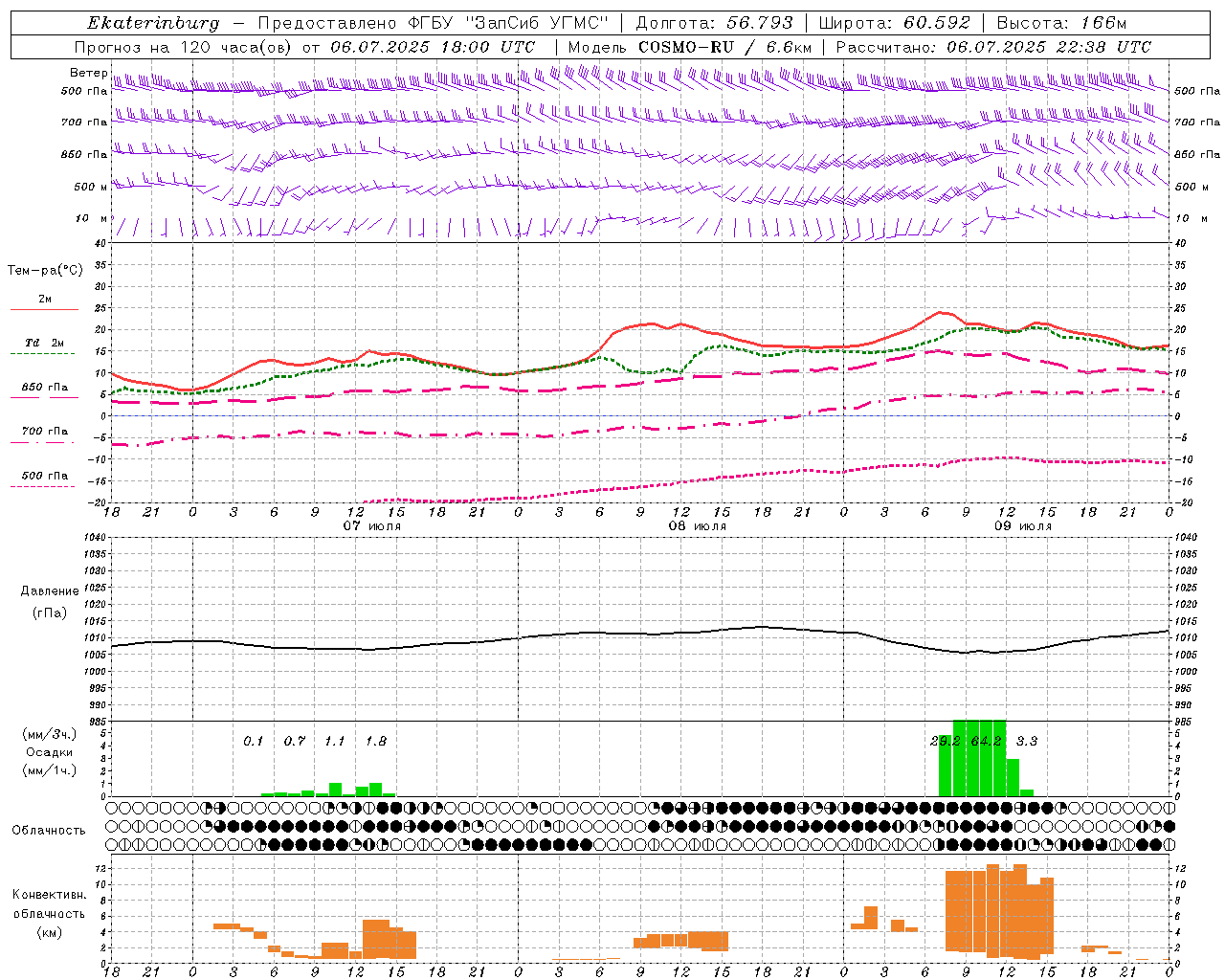Click the 0.1 precipitation total value
The image size is (1225, 980).
click(253, 742)
